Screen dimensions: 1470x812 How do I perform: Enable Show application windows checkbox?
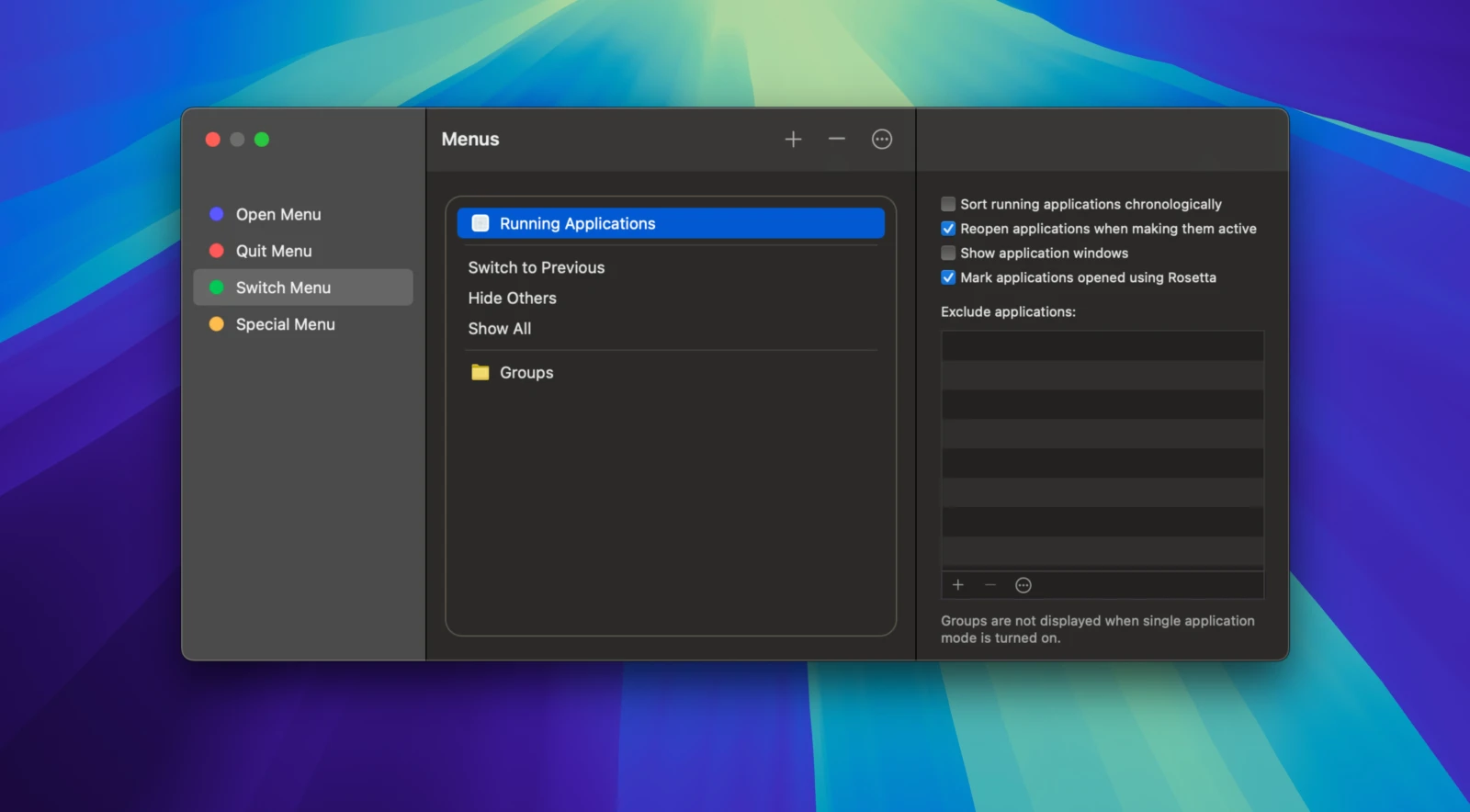point(948,253)
